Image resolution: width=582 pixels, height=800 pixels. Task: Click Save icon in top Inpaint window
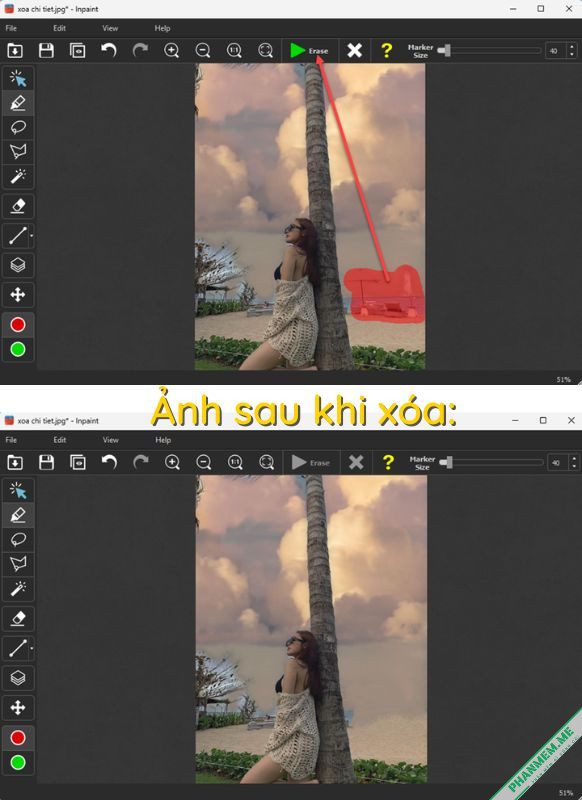click(x=46, y=51)
